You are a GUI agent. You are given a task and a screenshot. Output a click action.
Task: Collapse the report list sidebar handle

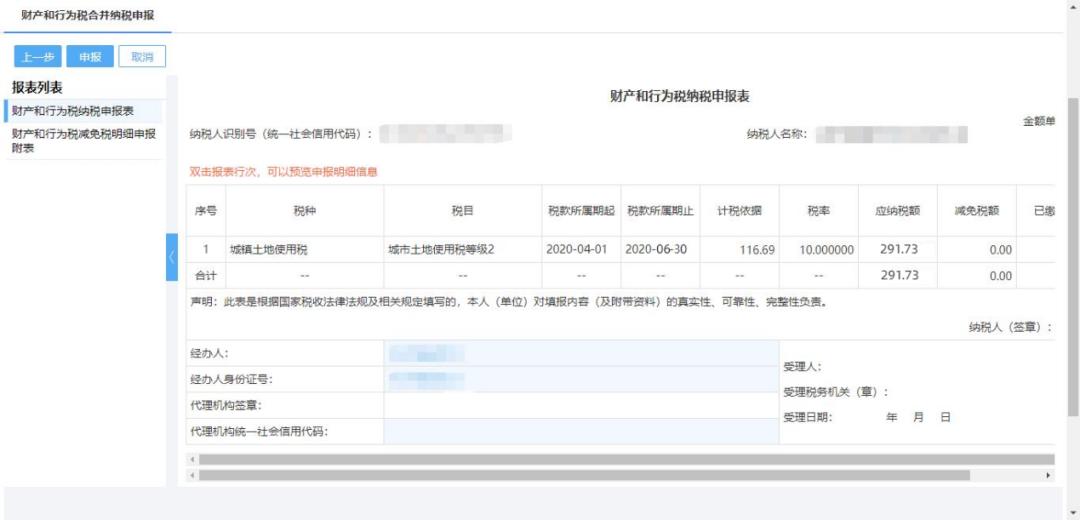click(x=171, y=258)
